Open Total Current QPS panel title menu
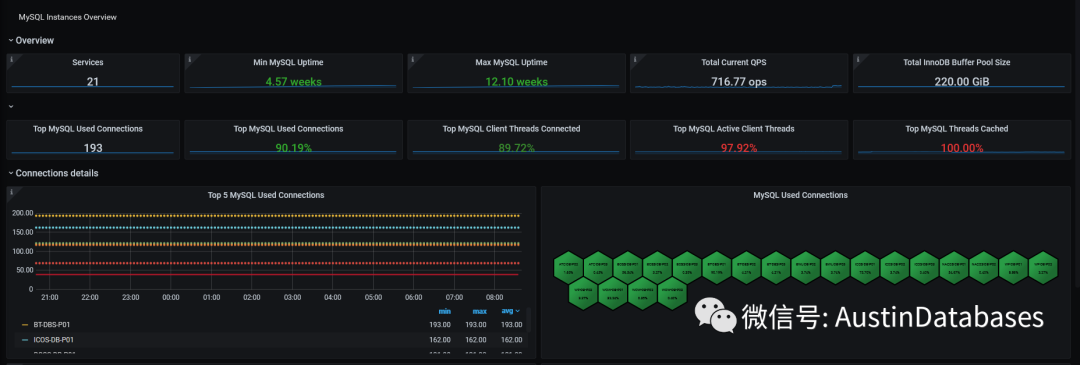This screenshot has height=365, width=1080. [x=734, y=62]
